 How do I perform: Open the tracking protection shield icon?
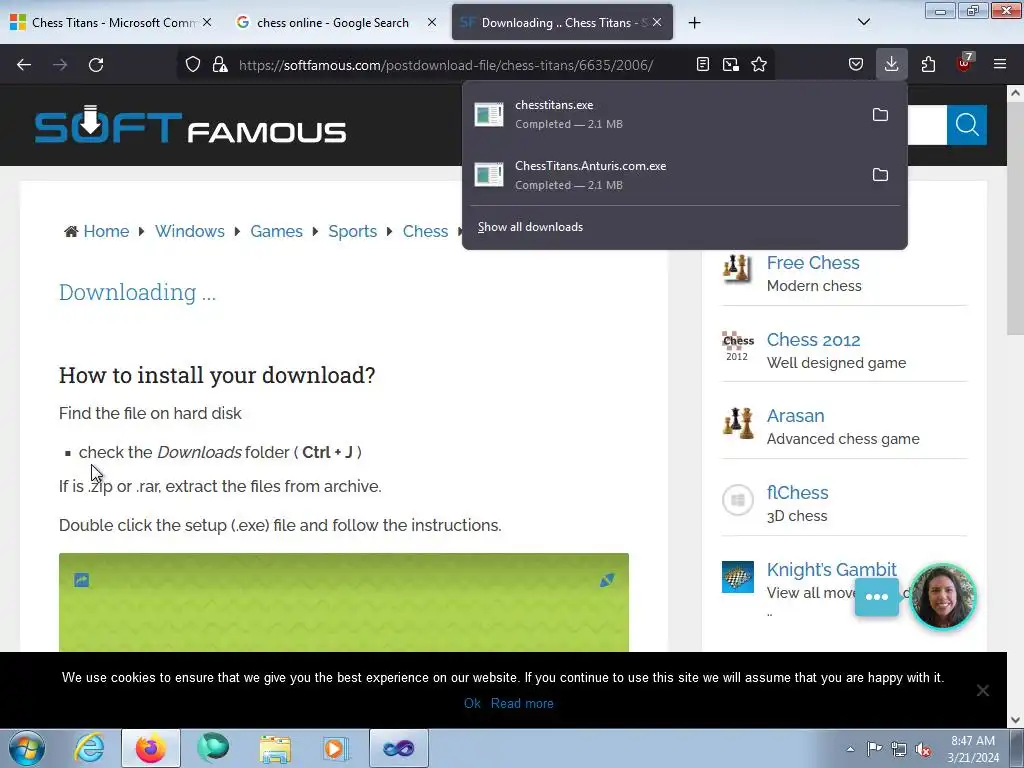pos(193,65)
